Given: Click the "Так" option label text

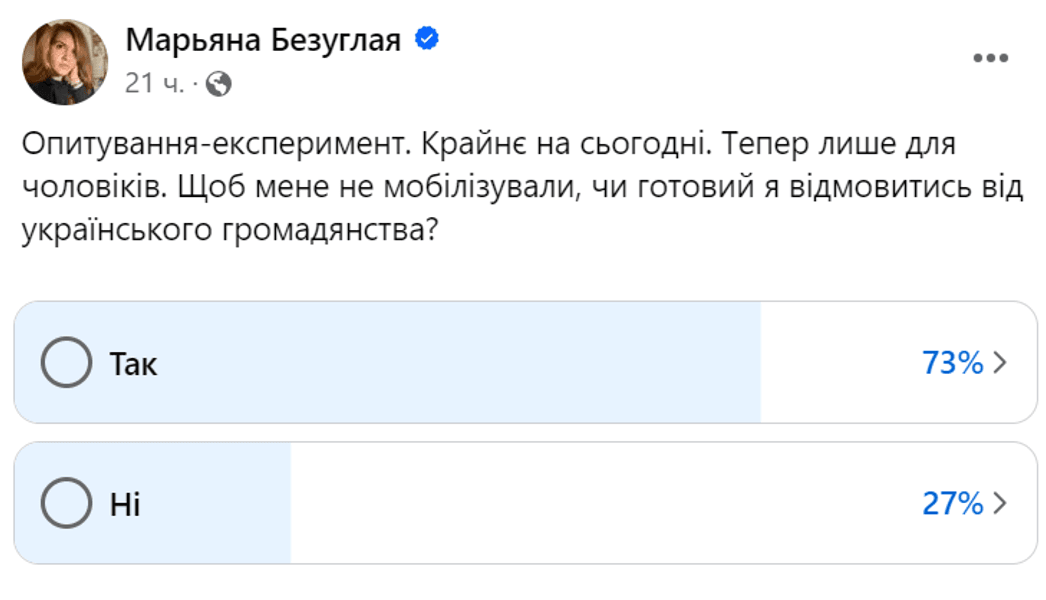Looking at the screenshot, I should 133,364.
